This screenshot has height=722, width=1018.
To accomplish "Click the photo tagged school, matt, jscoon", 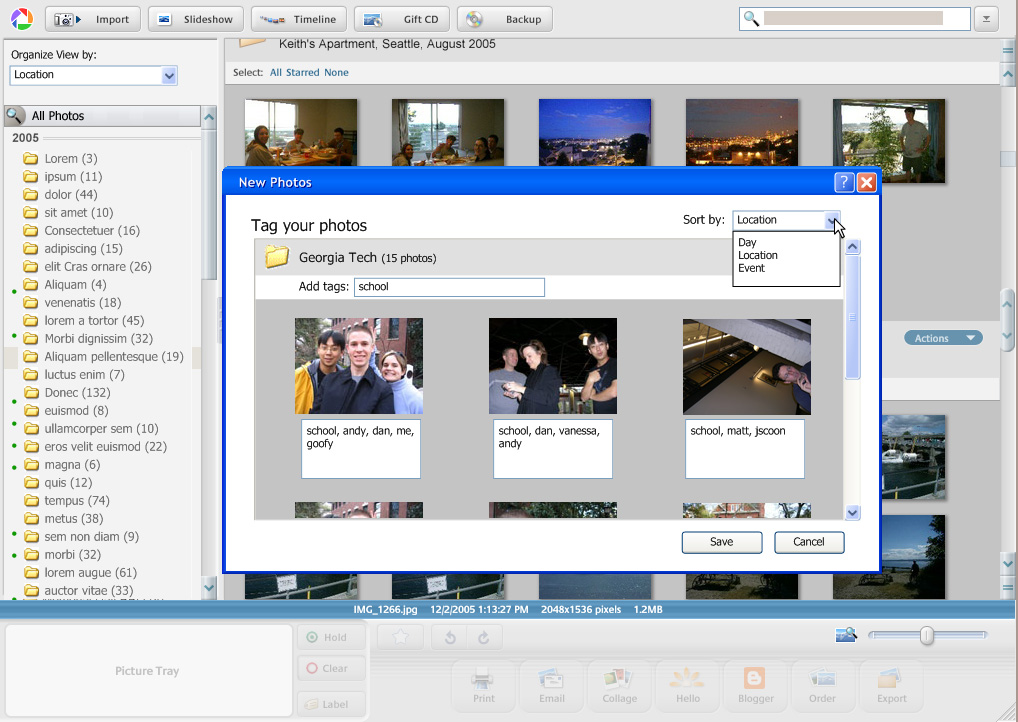I will click(x=746, y=366).
